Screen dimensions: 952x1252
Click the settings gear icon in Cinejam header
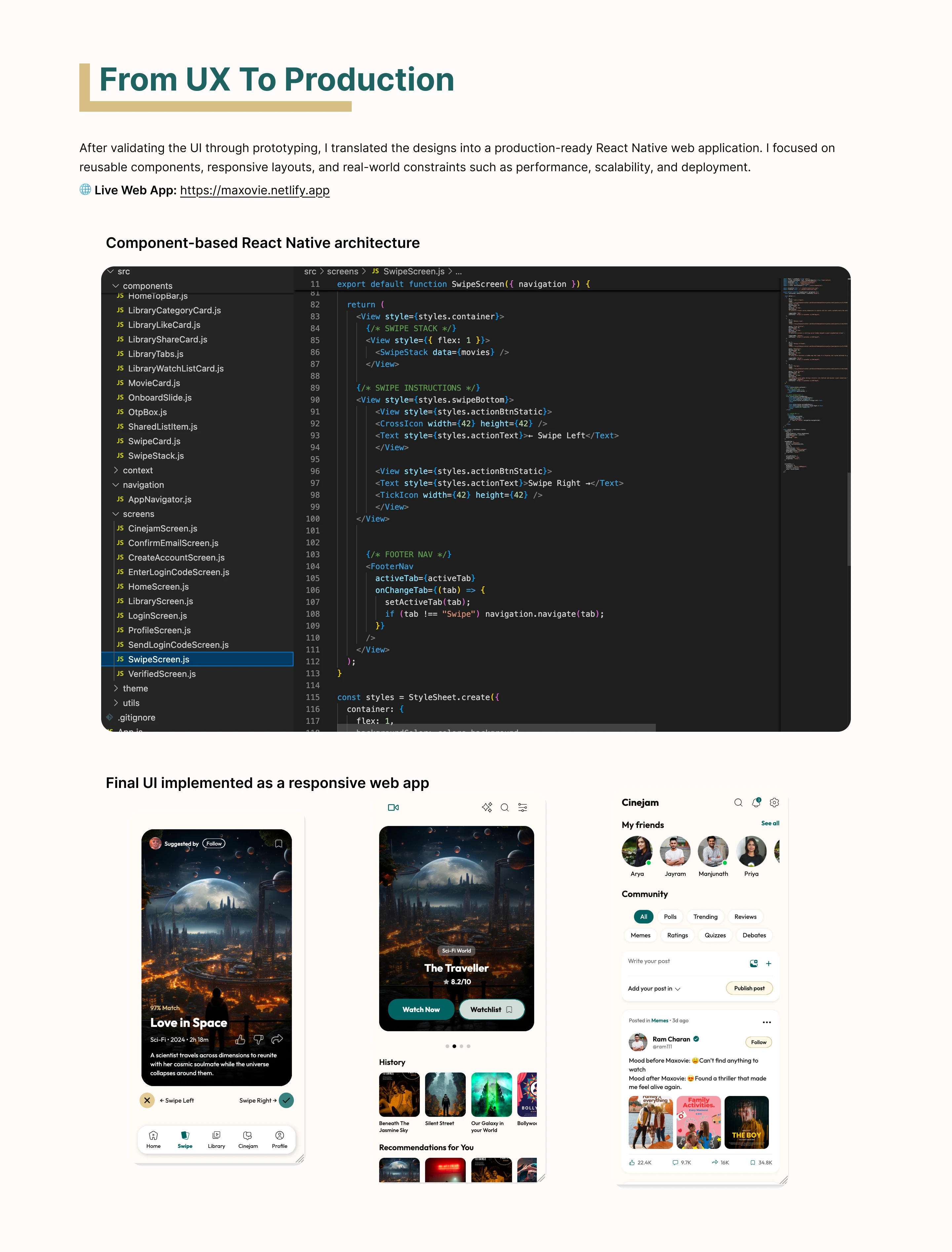click(x=774, y=803)
